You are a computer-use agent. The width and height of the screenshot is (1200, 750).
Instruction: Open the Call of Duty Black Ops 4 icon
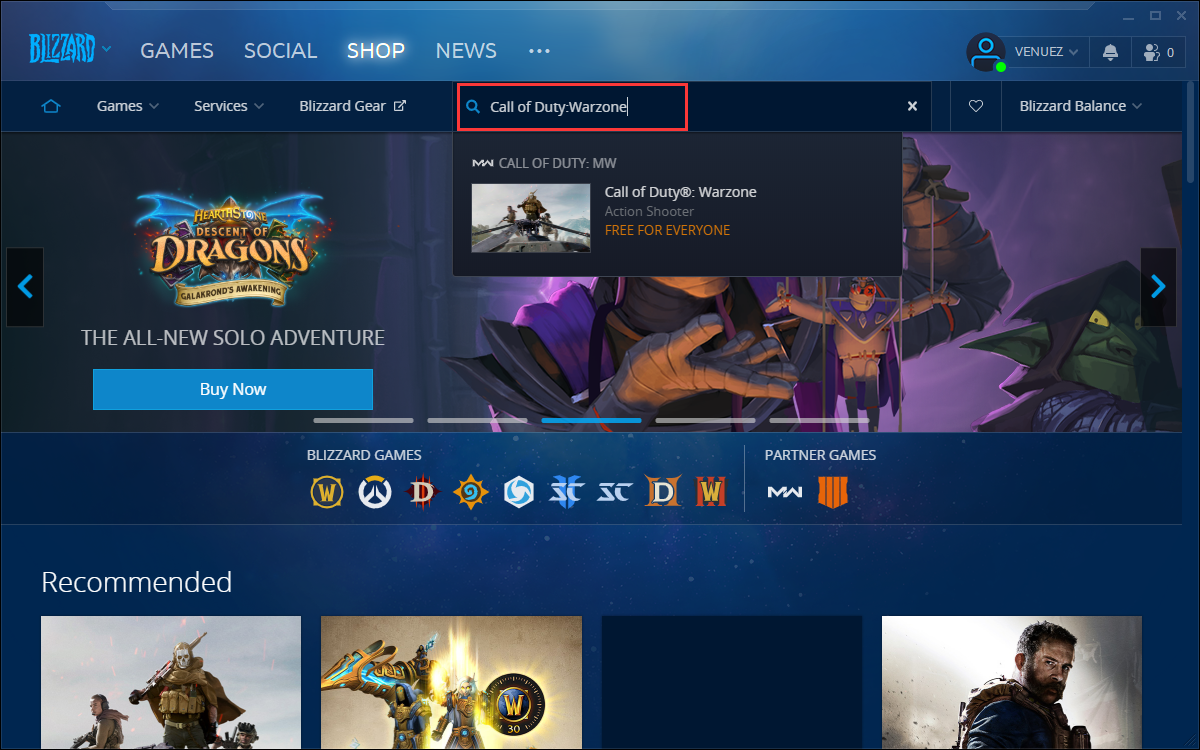pyautogui.click(x=832, y=492)
